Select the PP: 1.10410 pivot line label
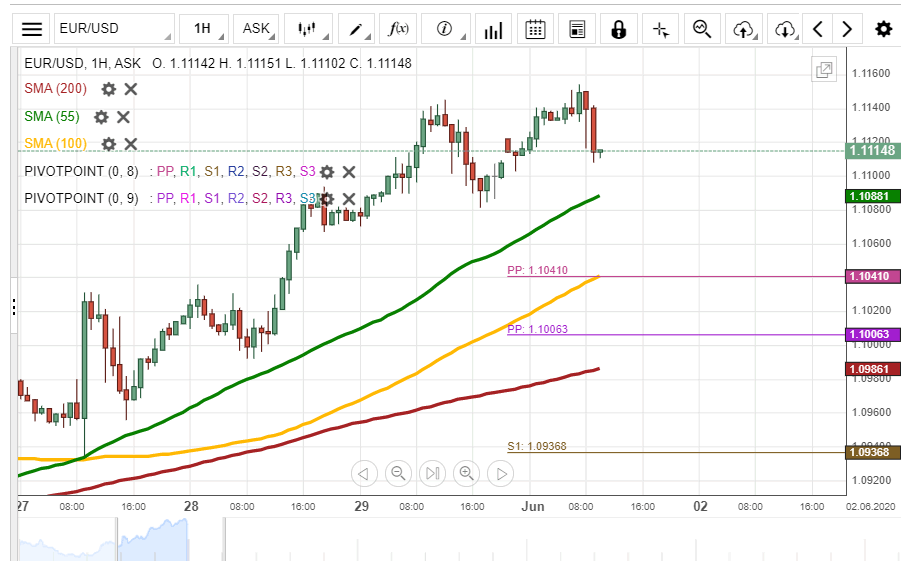 pyautogui.click(x=537, y=270)
